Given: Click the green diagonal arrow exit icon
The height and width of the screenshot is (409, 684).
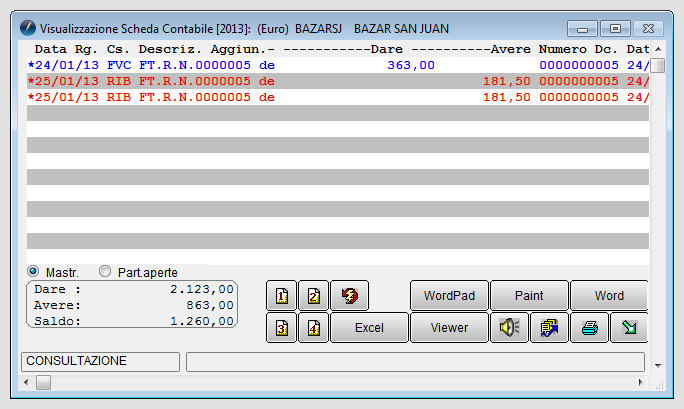Looking at the screenshot, I should (x=629, y=327).
